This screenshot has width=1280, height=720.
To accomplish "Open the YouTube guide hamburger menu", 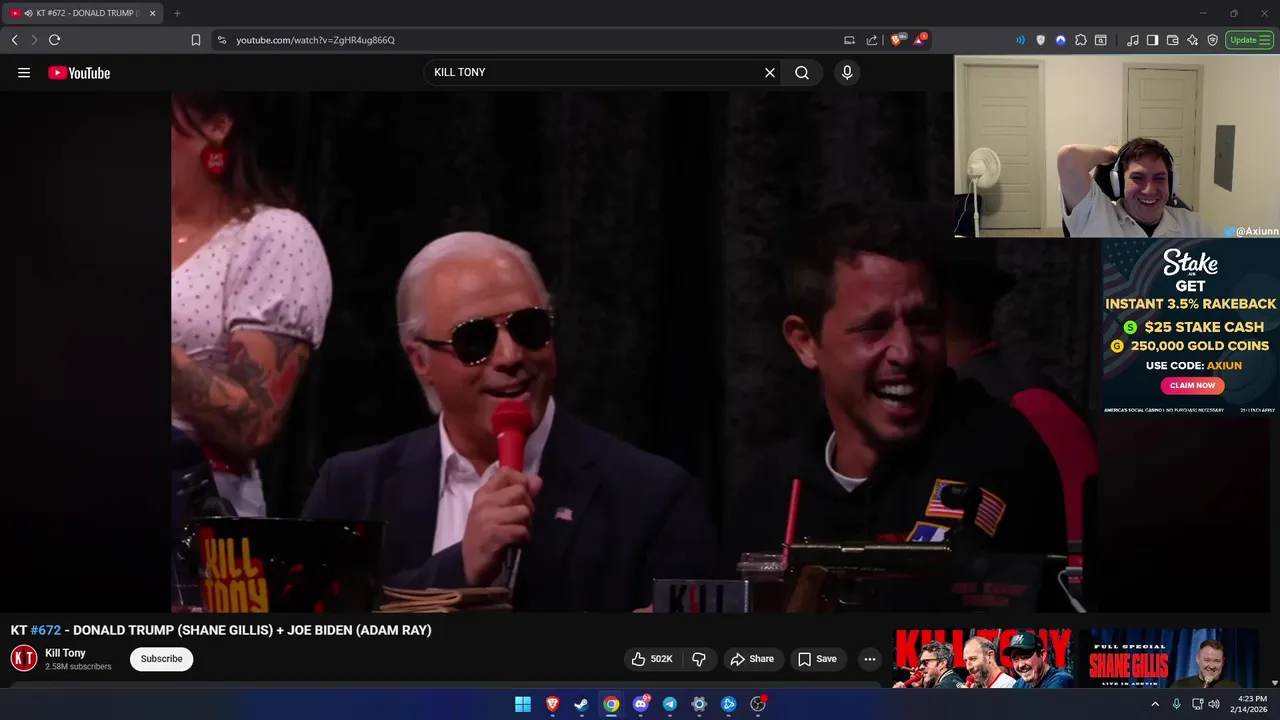I will [24, 73].
